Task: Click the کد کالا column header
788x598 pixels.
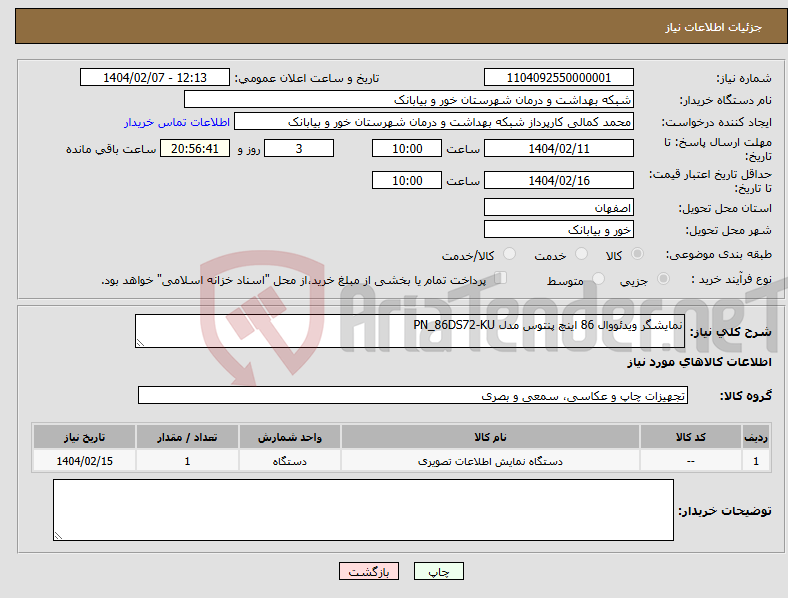Action: (691, 437)
